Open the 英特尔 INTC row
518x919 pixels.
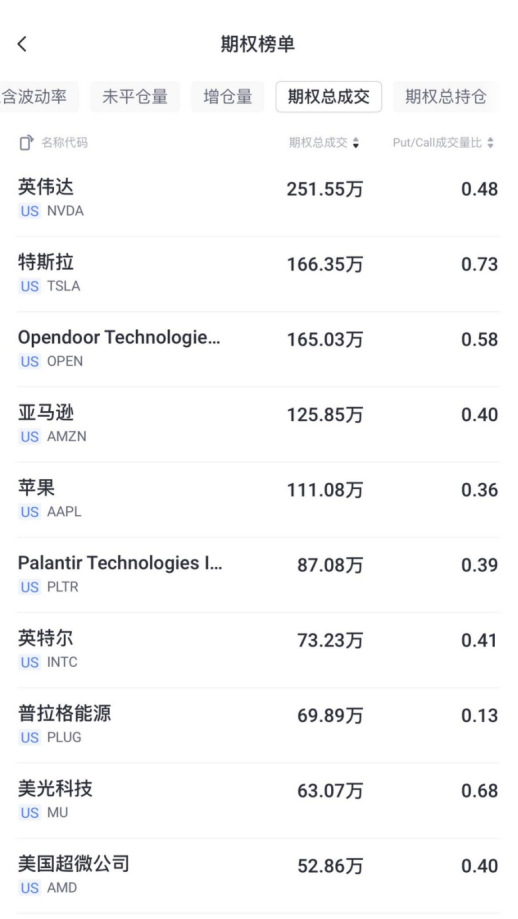258,651
